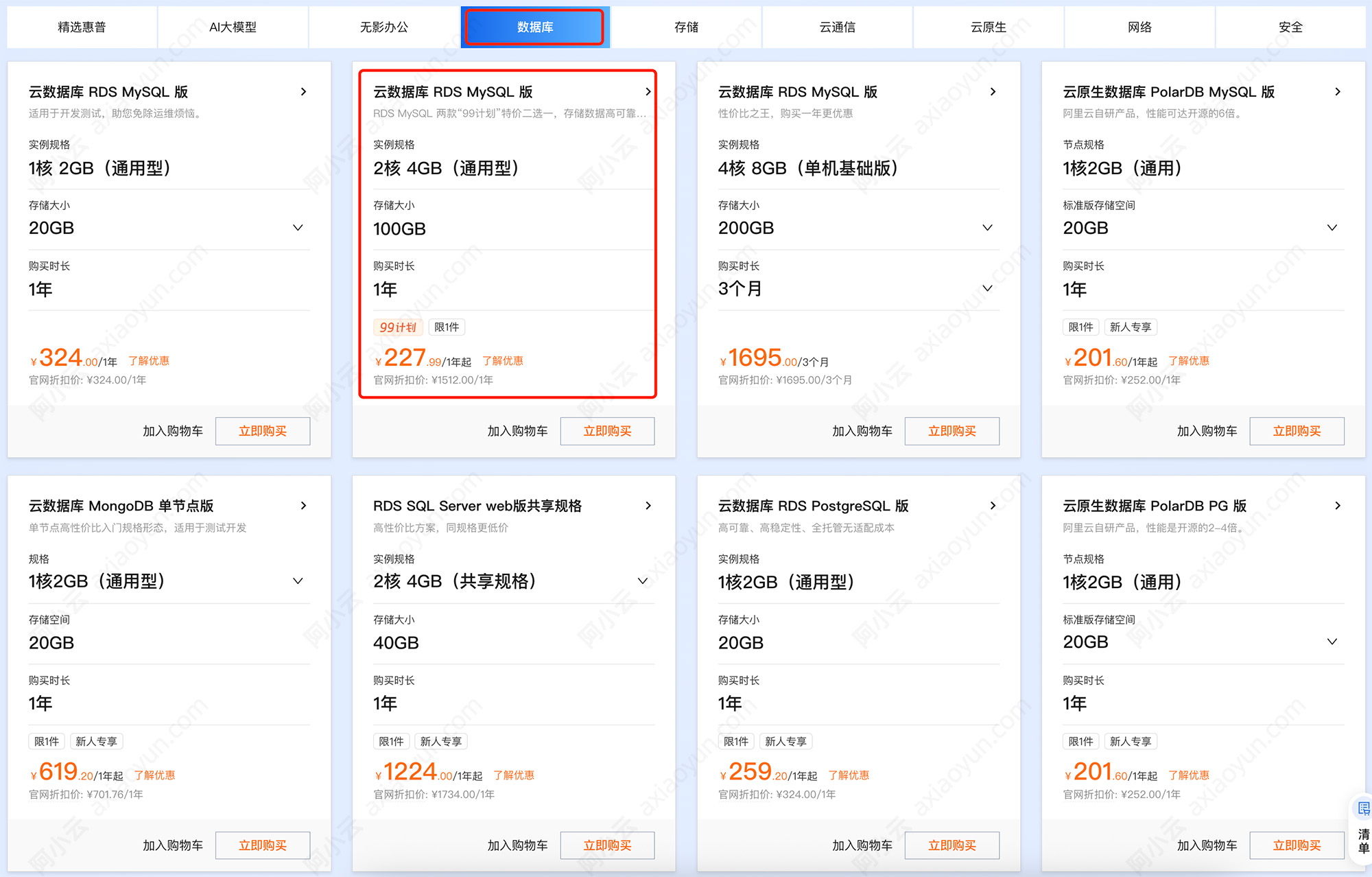Open the 网络 tab

1139,27
